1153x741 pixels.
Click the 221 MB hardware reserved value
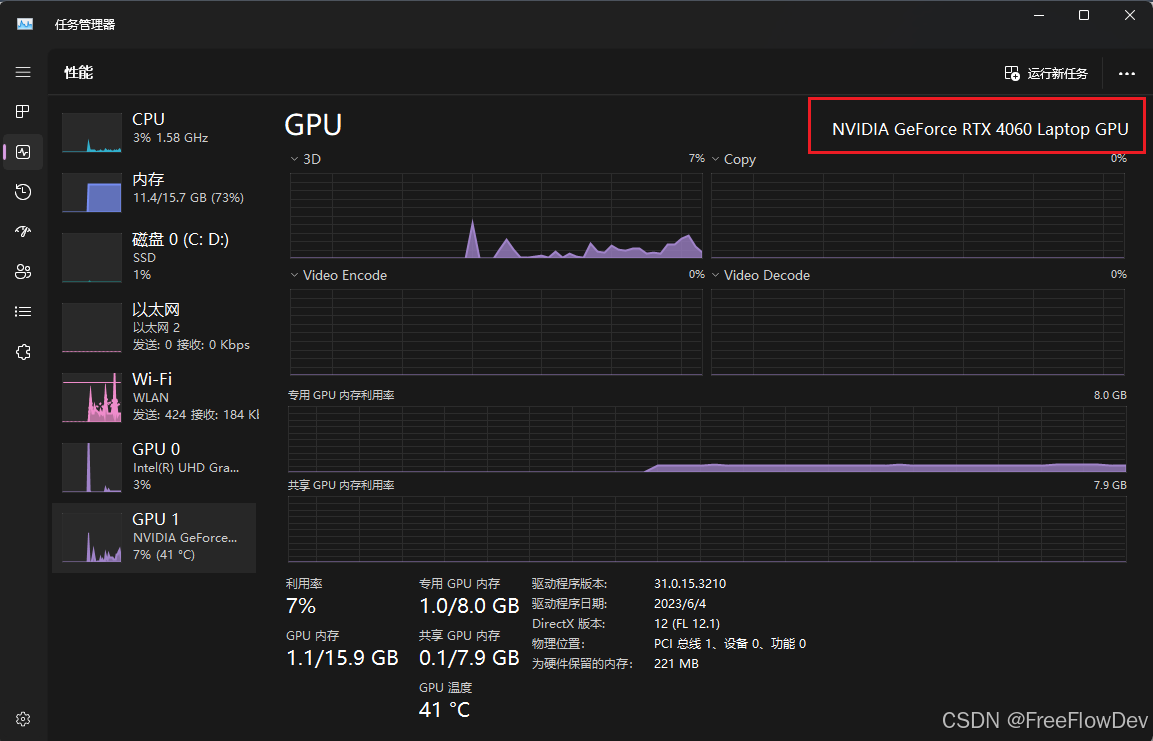click(676, 664)
